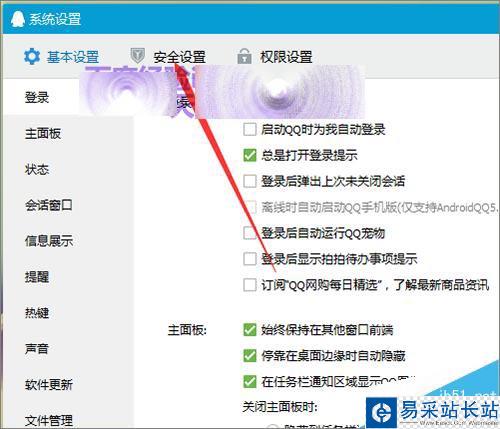Select the 基本设置 tab

point(73,57)
